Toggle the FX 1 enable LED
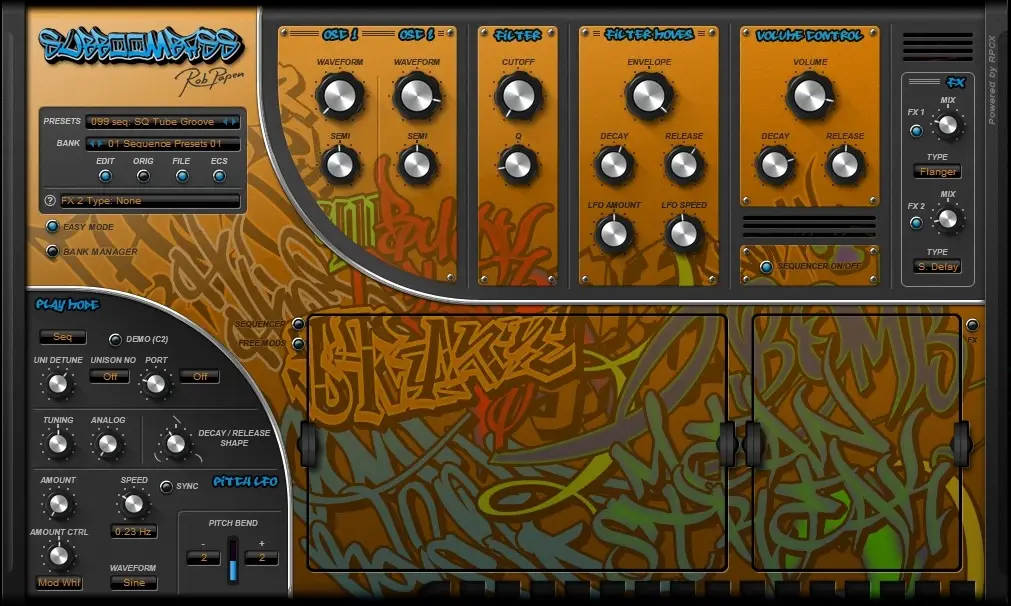The height and width of the screenshot is (606, 1011). 916,131
